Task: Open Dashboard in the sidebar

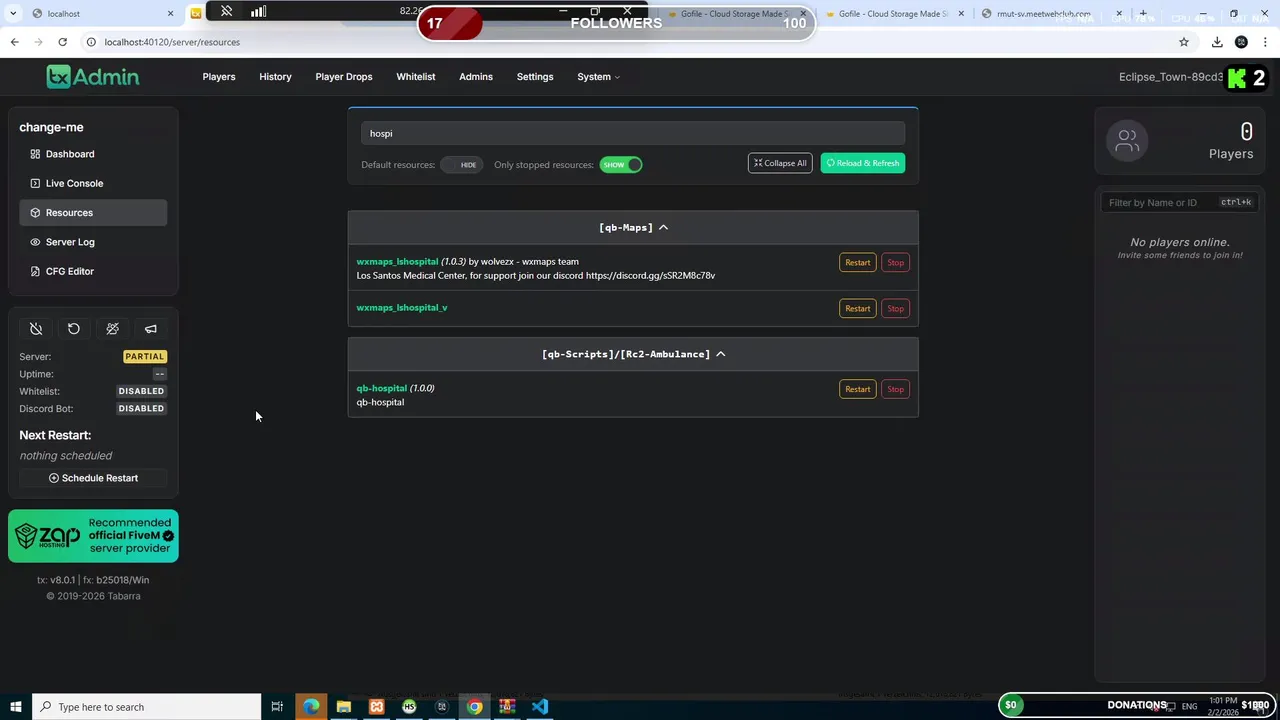Action: tap(93, 154)
